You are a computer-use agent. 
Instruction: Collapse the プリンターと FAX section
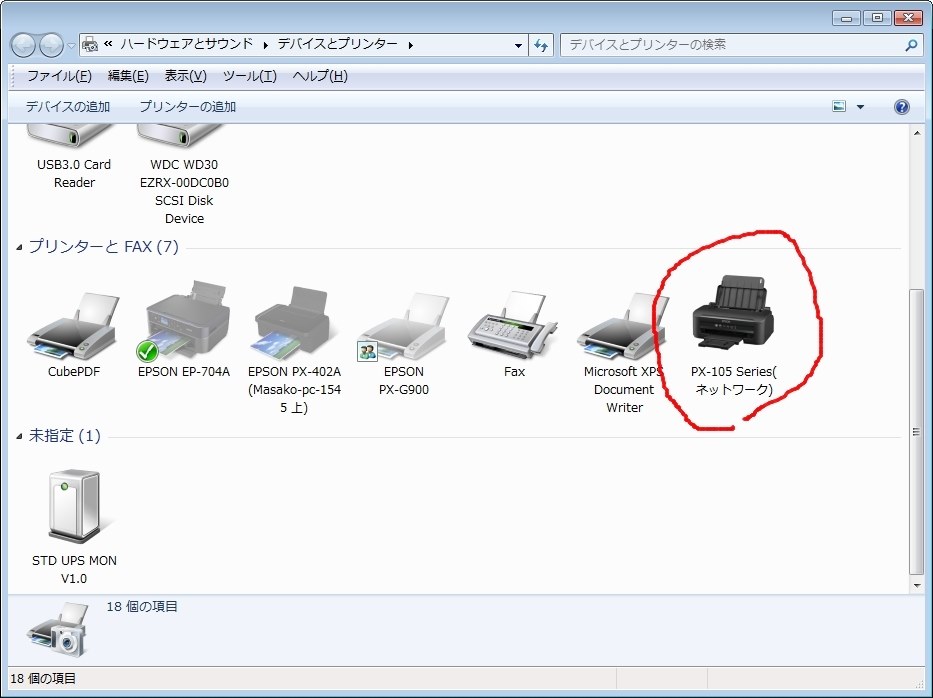click(18, 246)
